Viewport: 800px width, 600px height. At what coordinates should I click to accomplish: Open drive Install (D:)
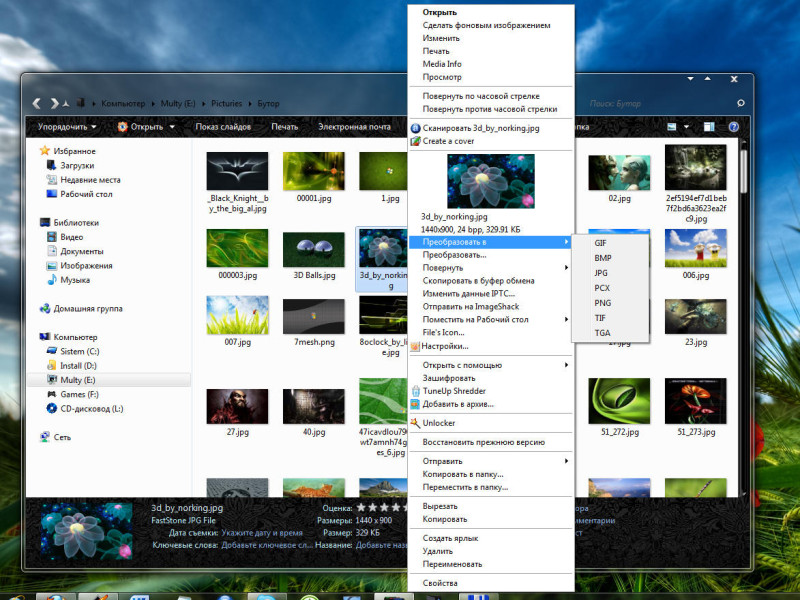click(x=78, y=365)
